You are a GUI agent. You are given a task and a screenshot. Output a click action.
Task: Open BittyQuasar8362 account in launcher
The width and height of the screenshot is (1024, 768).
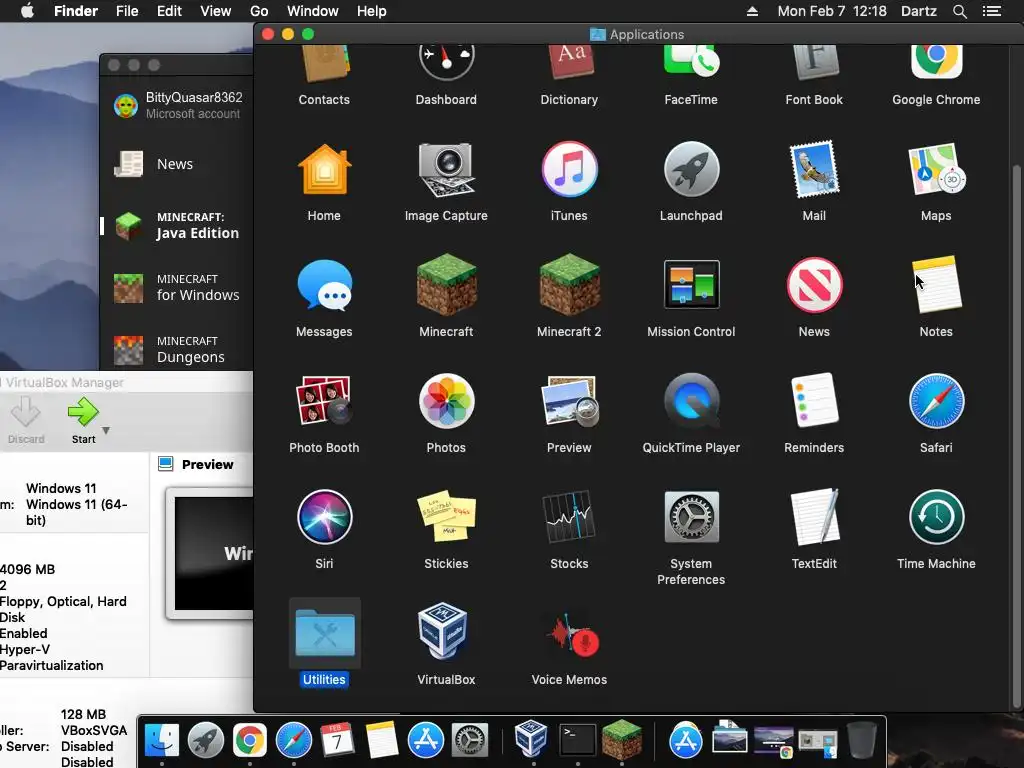click(x=176, y=105)
